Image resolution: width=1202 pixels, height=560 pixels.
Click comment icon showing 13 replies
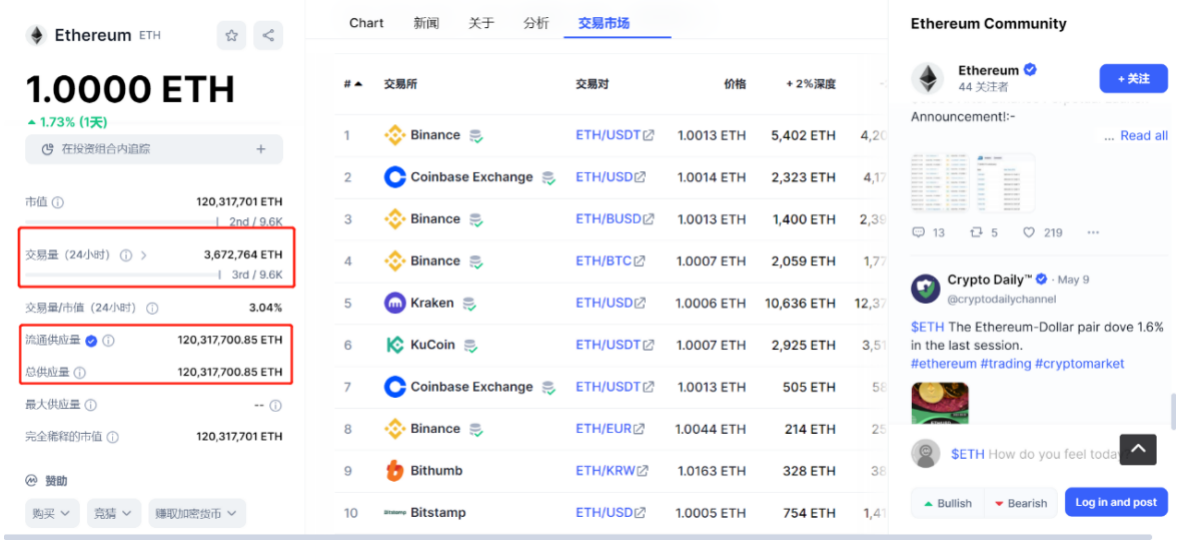click(919, 232)
